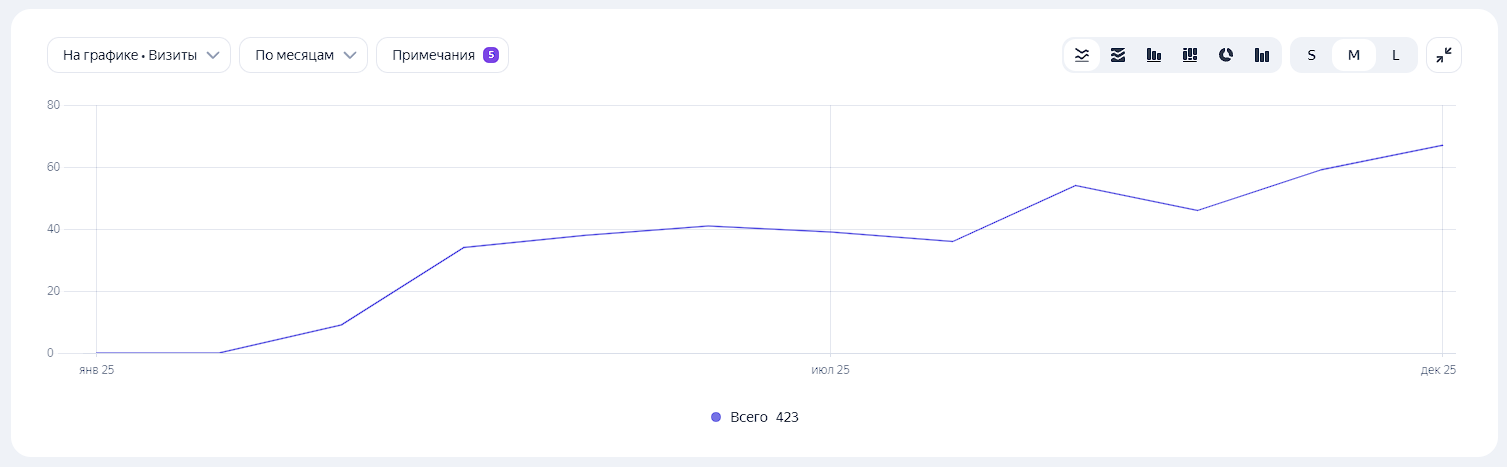Click the "дек 25" axis label
Viewport: 1507px width, 467px height.
[x=1438, y=371]
